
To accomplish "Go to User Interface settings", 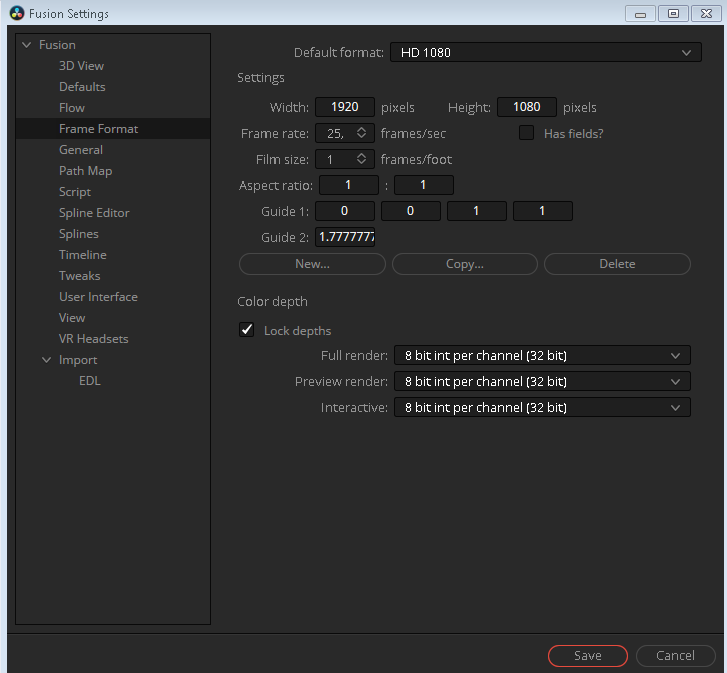I will (x=98, y=297).
